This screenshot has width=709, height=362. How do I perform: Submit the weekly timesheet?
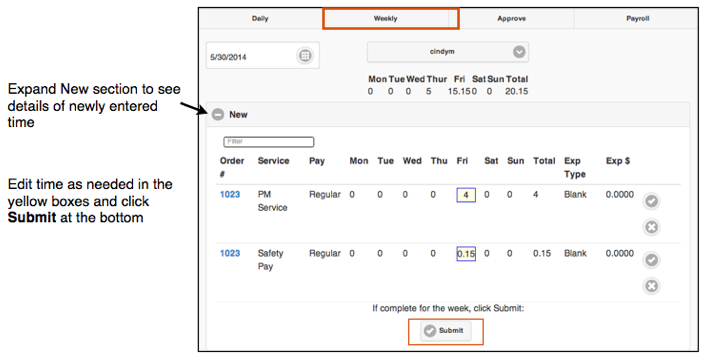[445, 331]
